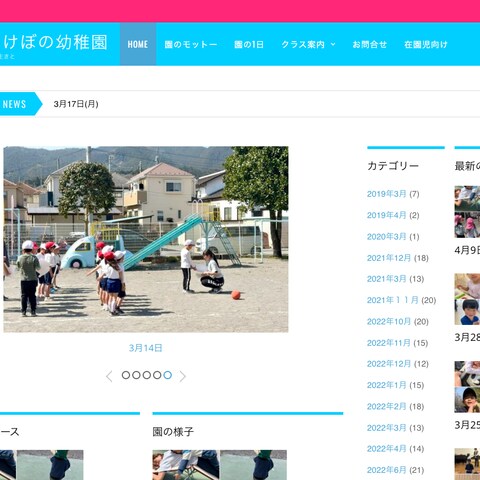Open the 3月17日(月) news item
The image size is (480, 480).
pyautogui.click(x=76, y=104)
